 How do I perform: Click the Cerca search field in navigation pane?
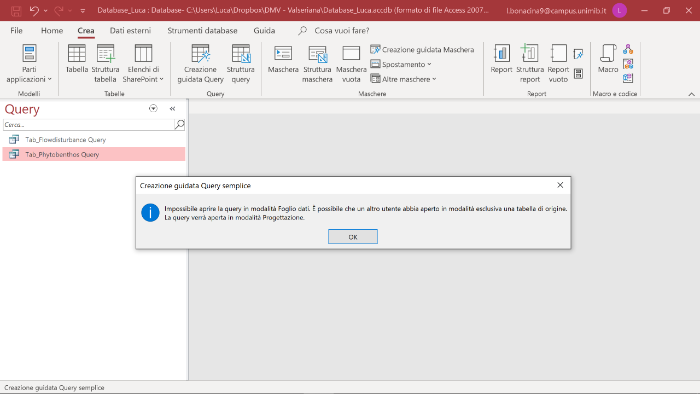88,124
